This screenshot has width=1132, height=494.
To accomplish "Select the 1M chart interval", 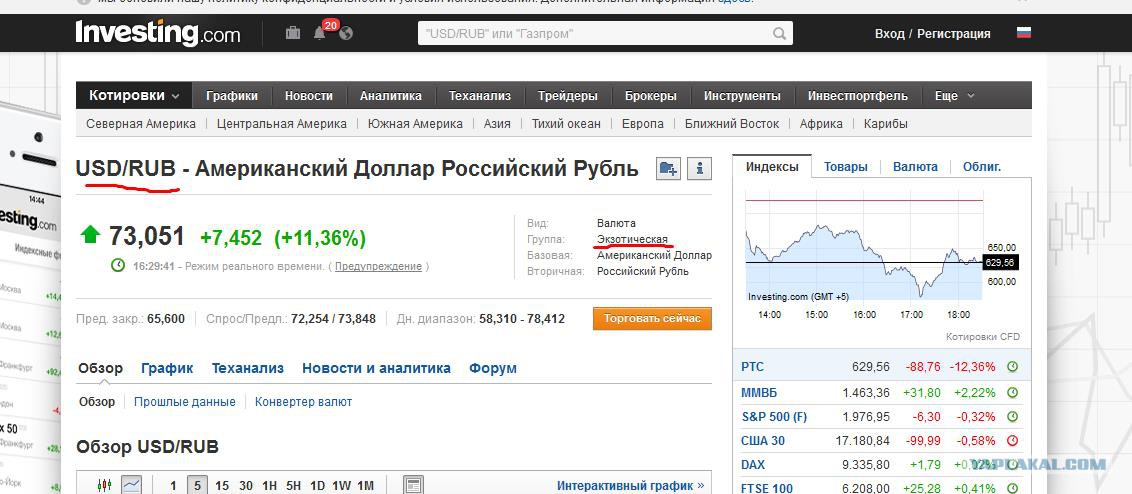I will [365, 485].
